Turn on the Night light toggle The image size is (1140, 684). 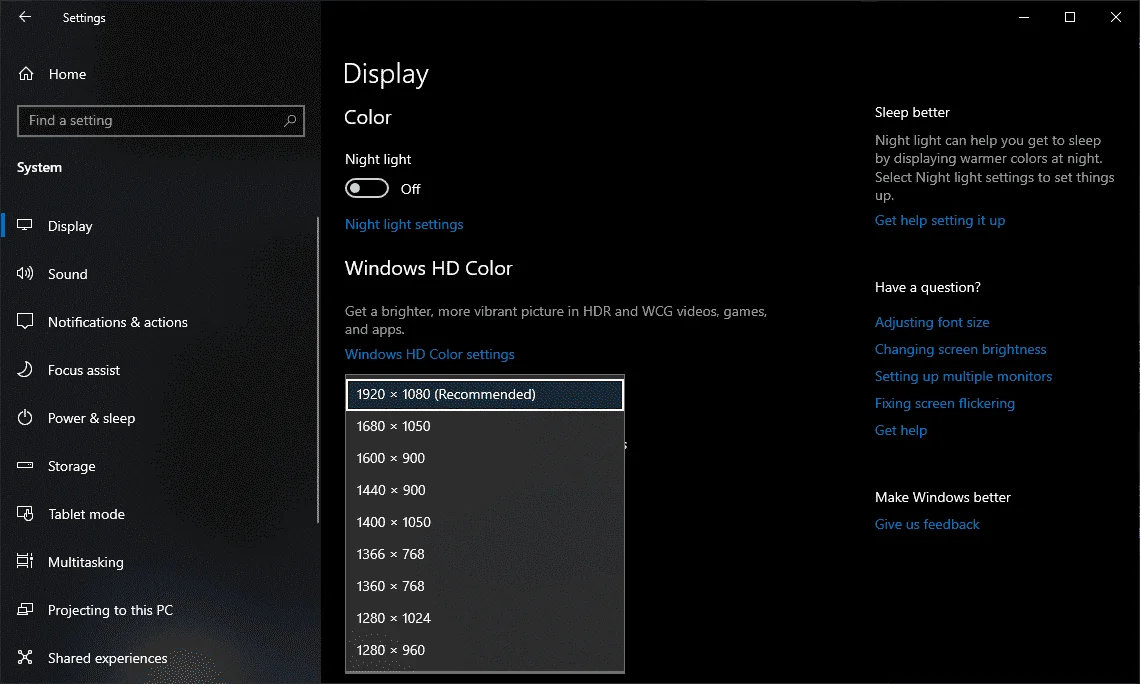click(x=366, y=188)
